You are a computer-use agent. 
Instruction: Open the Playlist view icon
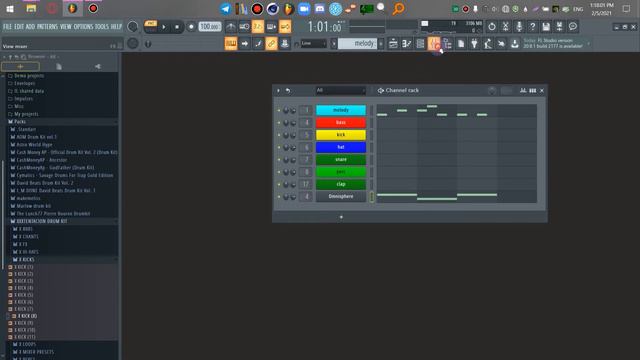point(393,43)
